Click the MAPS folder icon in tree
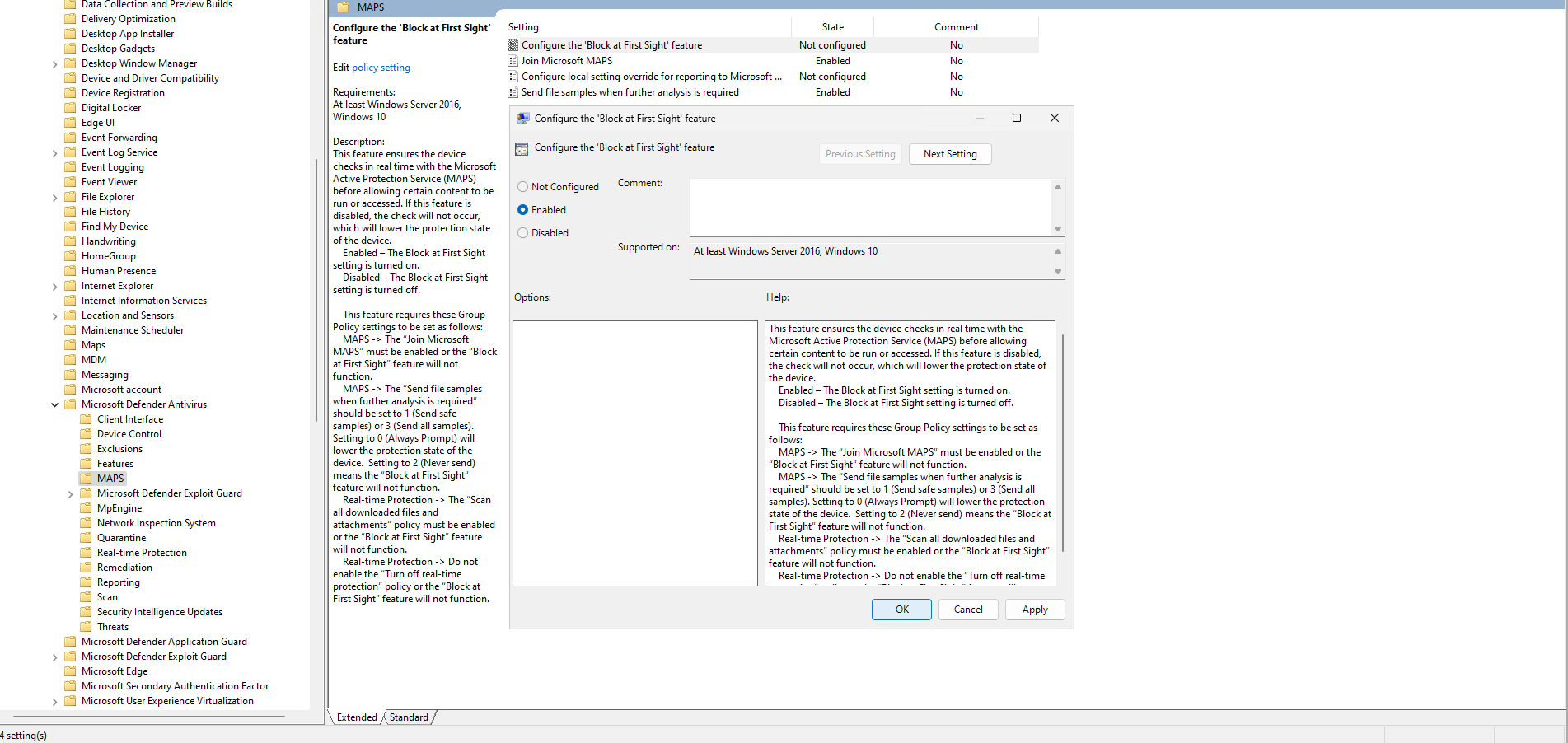This screenshot has height=743, width=1568. tap(86, 479)
